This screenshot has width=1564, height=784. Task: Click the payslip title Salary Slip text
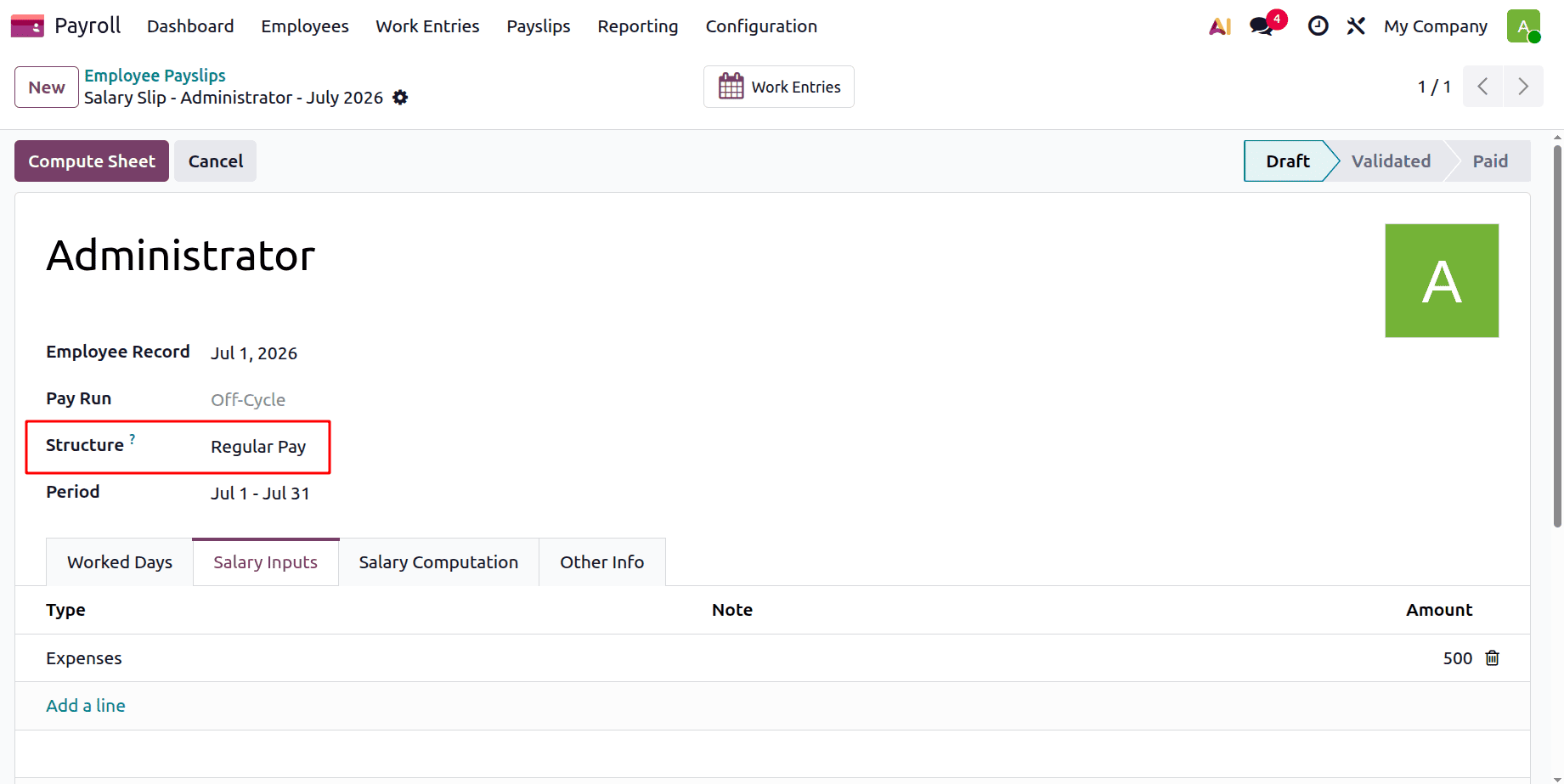click(x=234, y=98)
